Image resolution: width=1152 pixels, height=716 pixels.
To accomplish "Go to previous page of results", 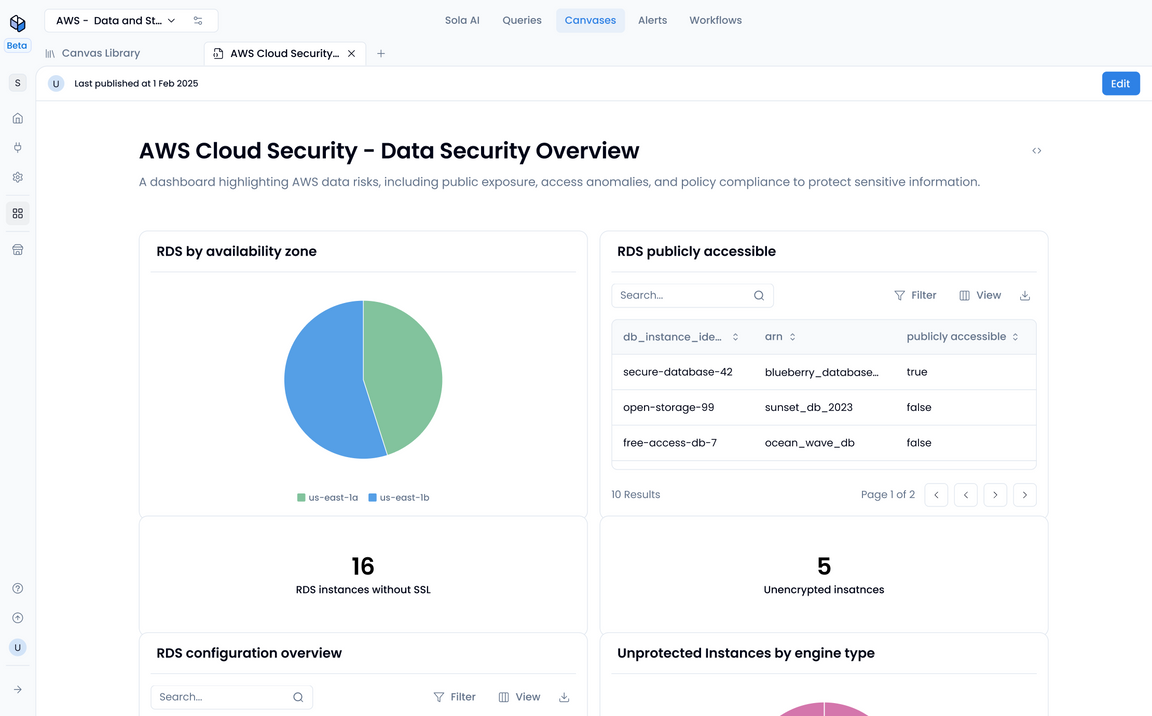I will point(965,495).
